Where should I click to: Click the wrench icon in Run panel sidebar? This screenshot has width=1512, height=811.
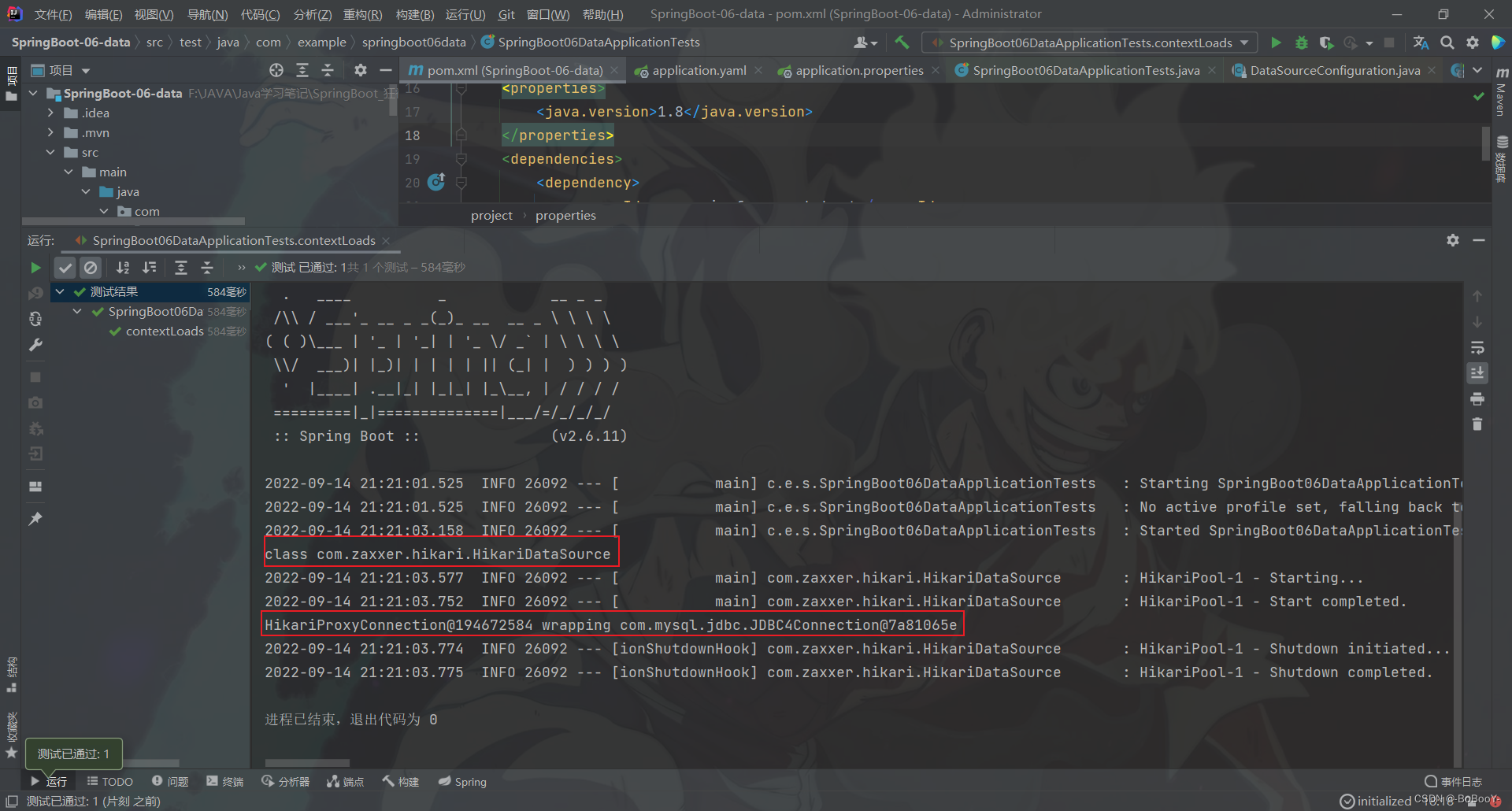coord(35,345)
